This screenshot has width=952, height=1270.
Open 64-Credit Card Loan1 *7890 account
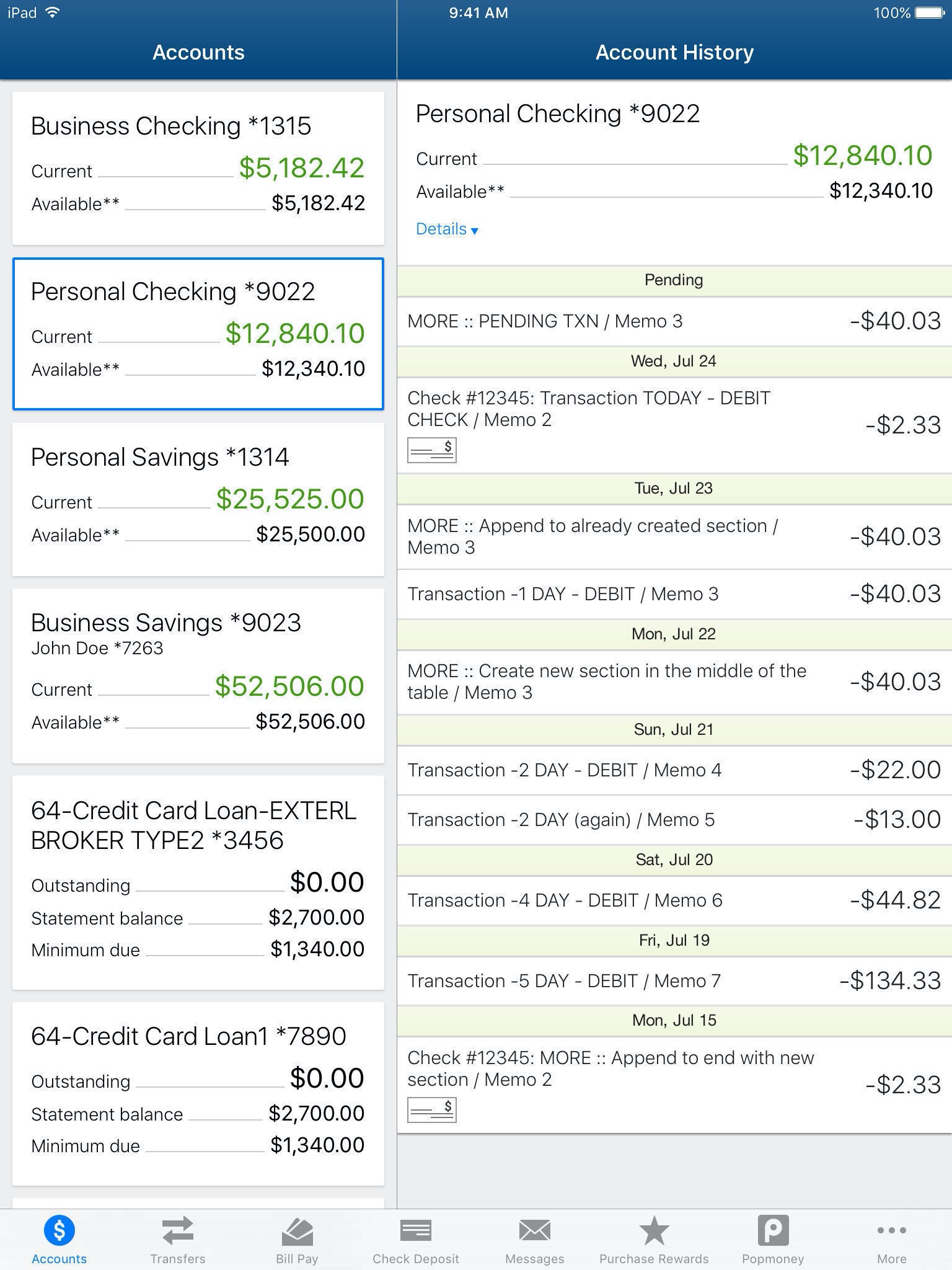(x=198, y=1092)
